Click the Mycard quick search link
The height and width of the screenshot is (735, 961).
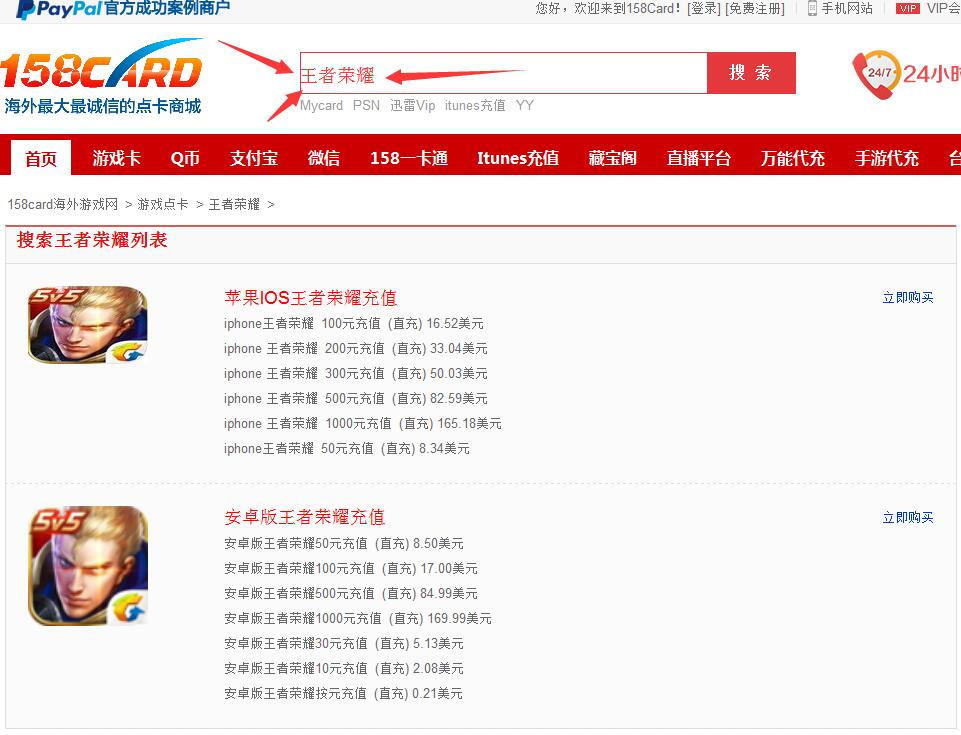321,105
